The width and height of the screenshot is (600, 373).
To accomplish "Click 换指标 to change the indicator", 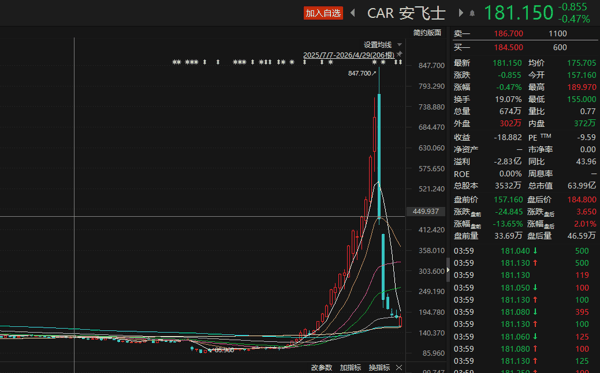I will 379,368.
